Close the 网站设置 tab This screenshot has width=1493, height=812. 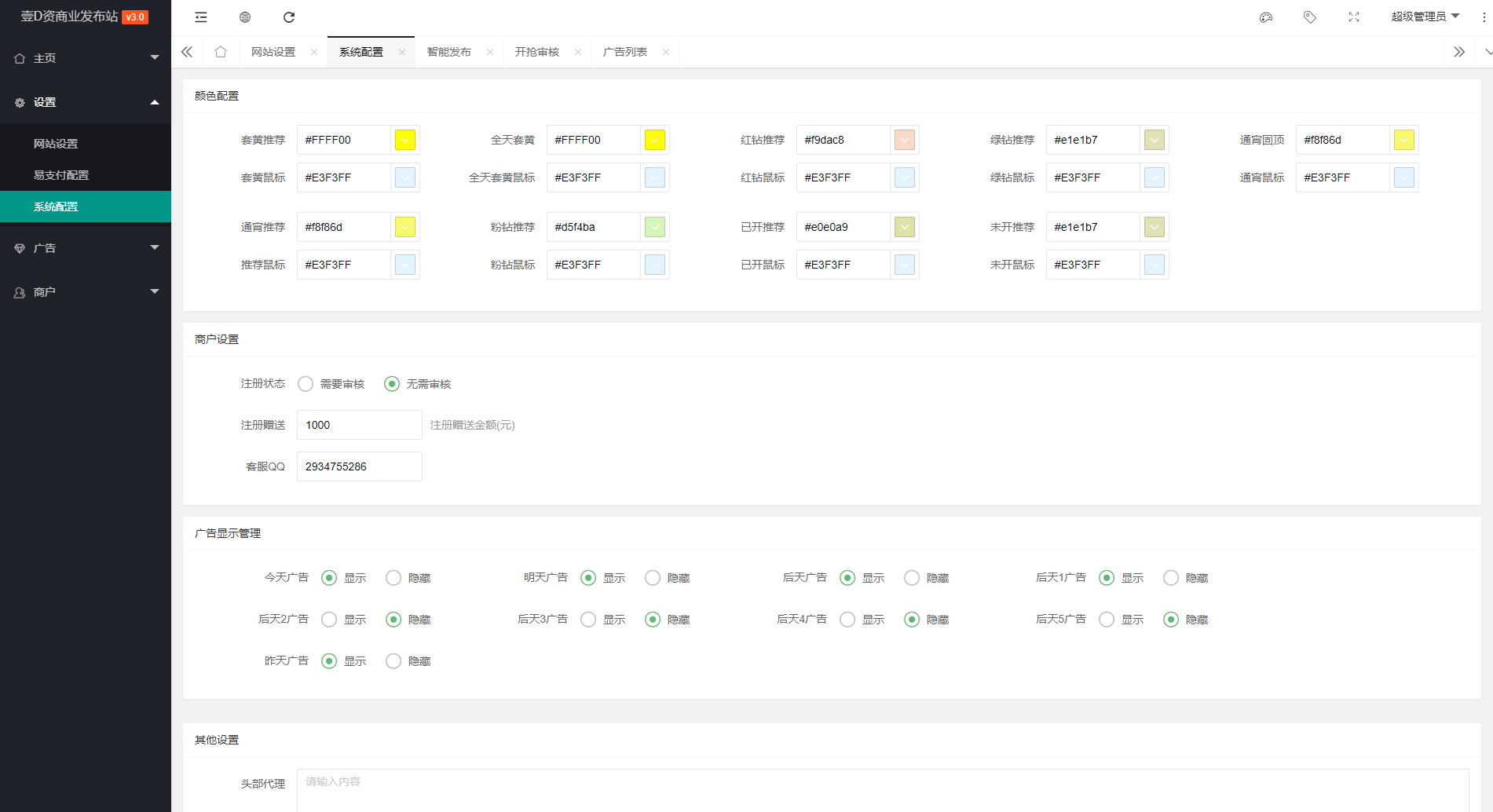coord(314,52)
